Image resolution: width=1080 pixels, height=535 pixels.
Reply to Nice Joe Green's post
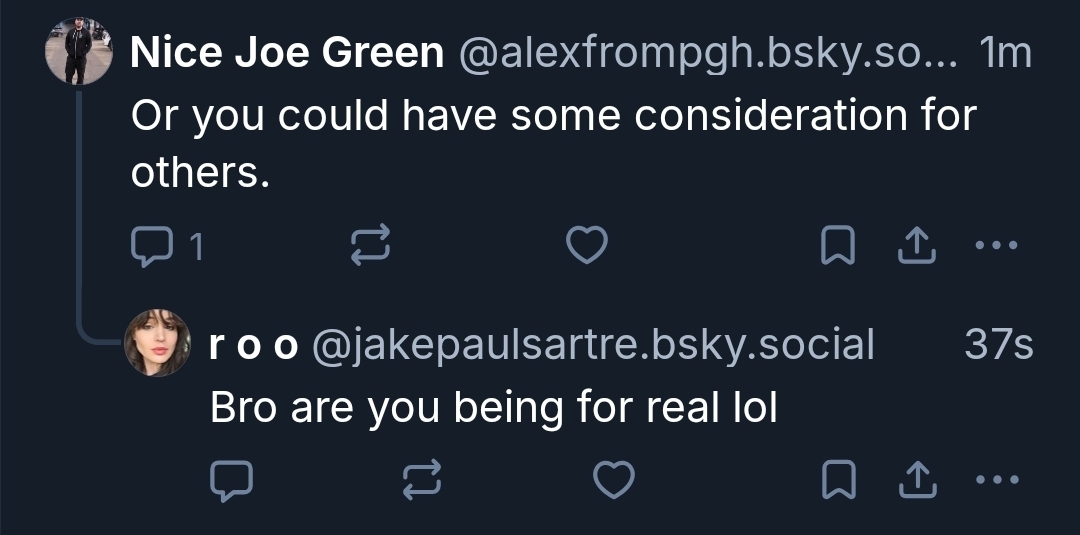(152, 246)
